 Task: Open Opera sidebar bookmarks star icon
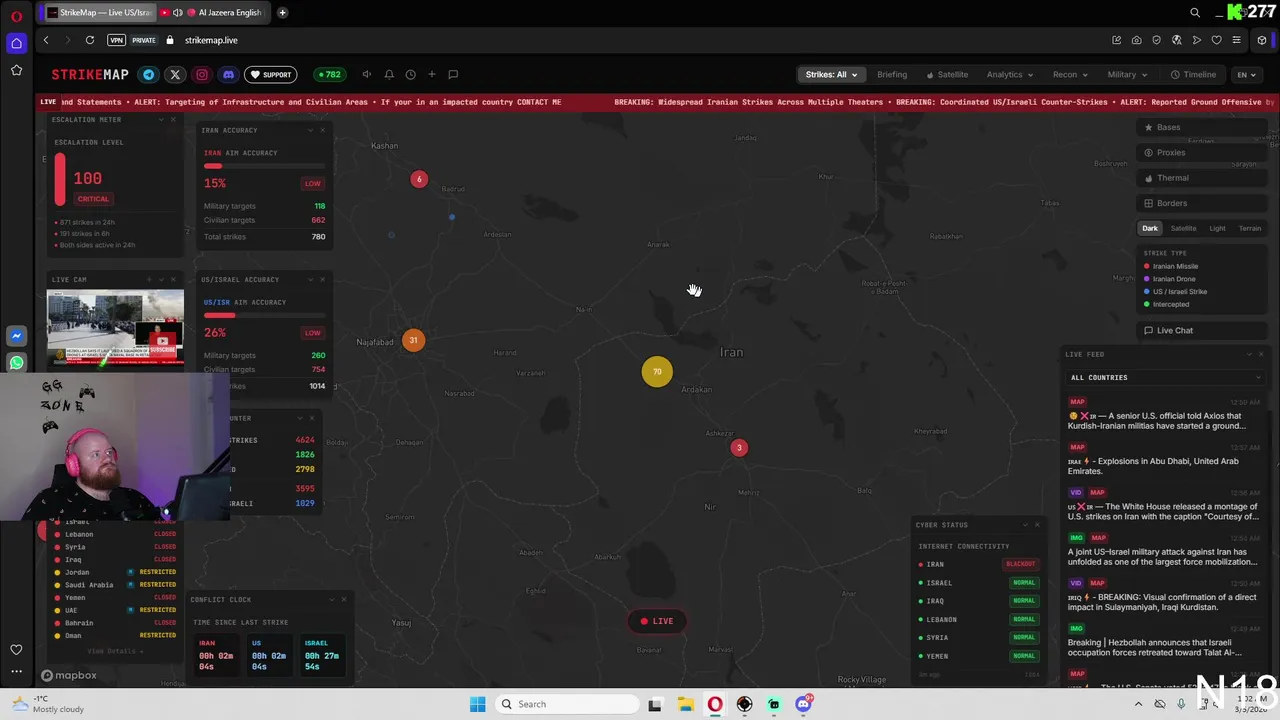(x=16, y=70)
